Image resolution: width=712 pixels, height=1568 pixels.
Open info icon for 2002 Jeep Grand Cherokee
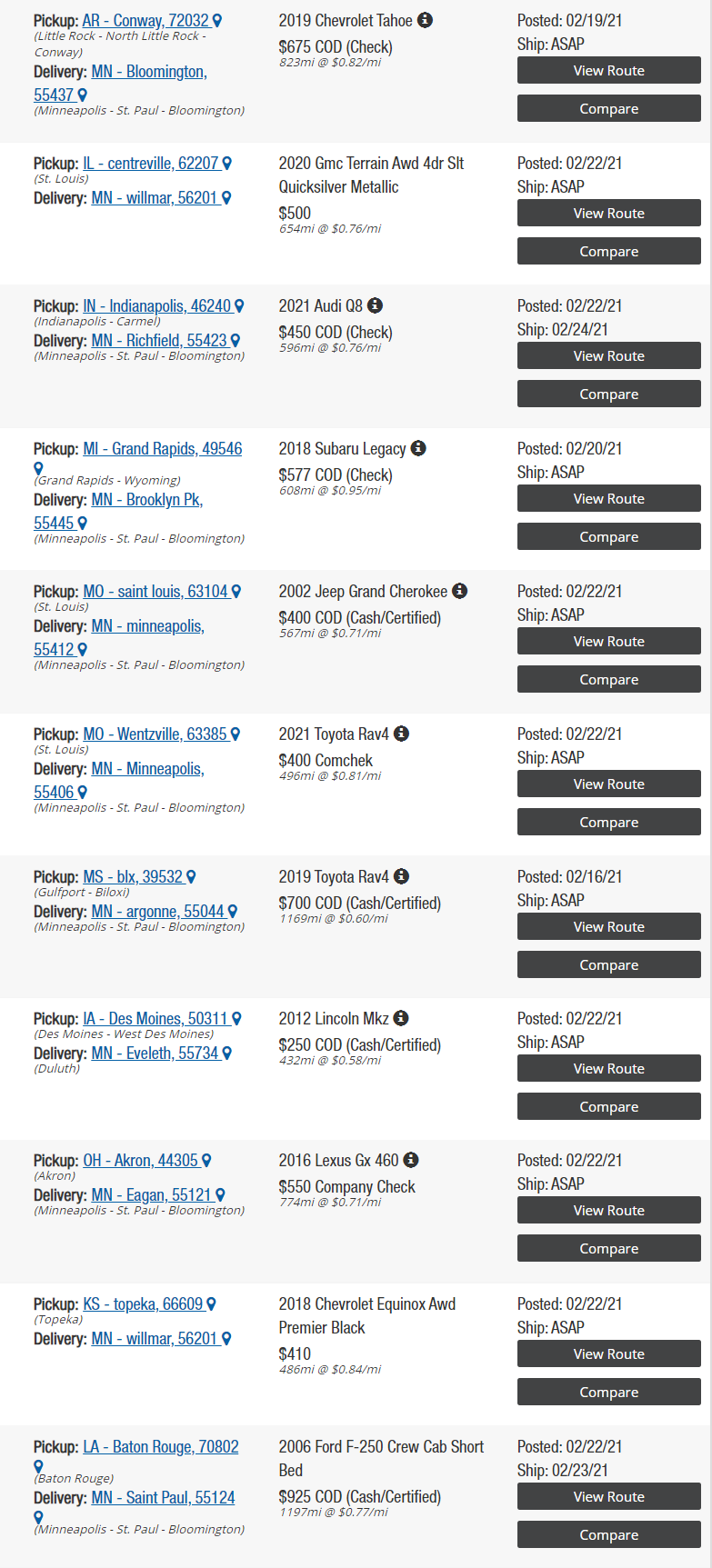pos(460,591)
